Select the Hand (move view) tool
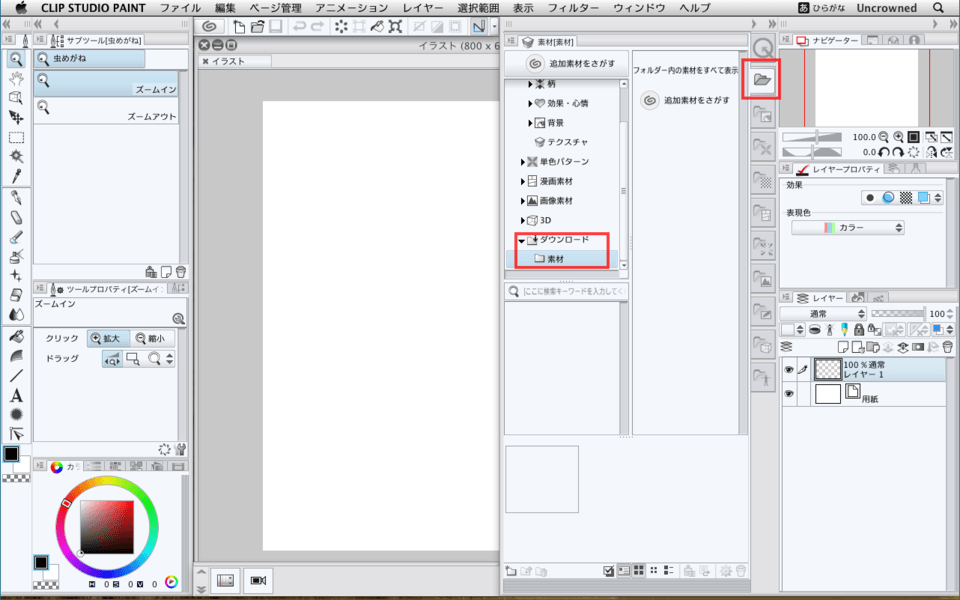The width and height of the screenshot is (960, 600). click(16, 78)
